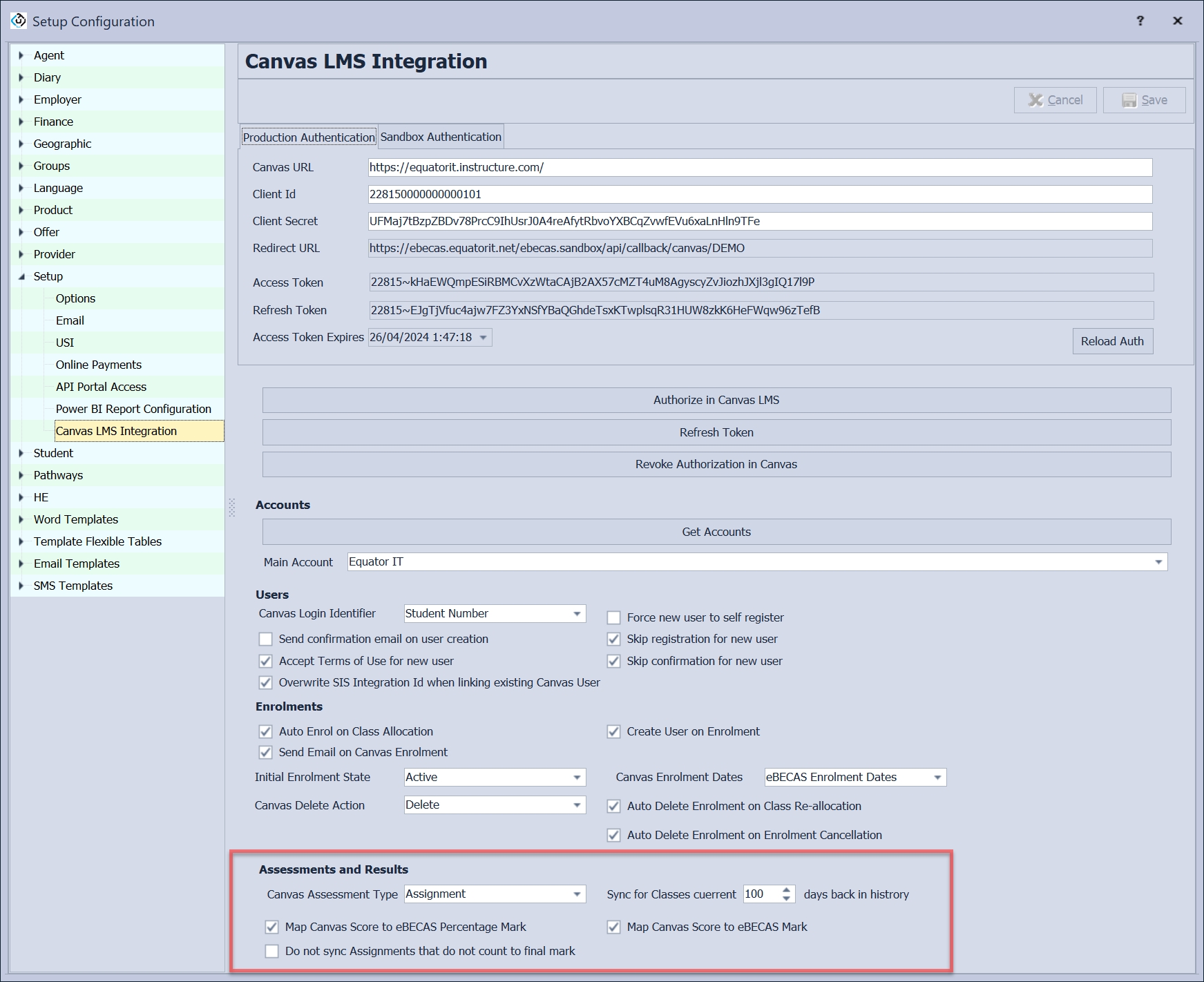
Task: Click Revoke Authorization in Canvas button
Action: pos(716,464)
